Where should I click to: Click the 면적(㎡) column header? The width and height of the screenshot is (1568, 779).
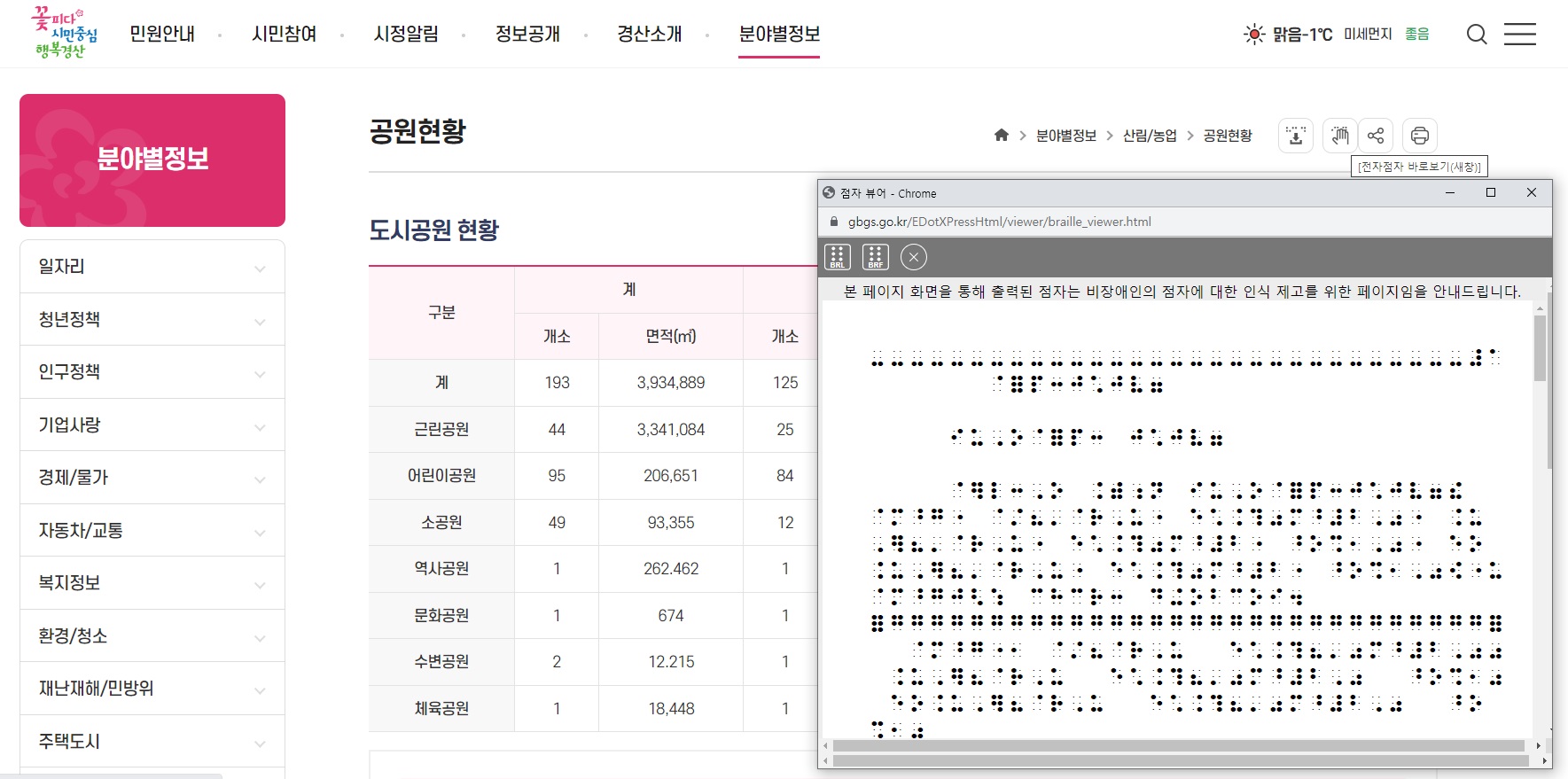(671, 337)
